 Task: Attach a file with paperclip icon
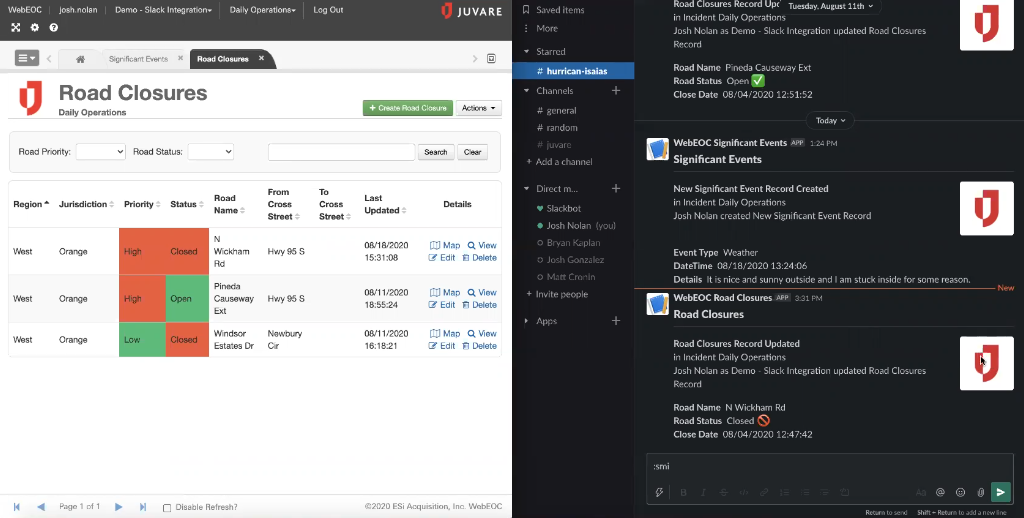click(980, 493)
